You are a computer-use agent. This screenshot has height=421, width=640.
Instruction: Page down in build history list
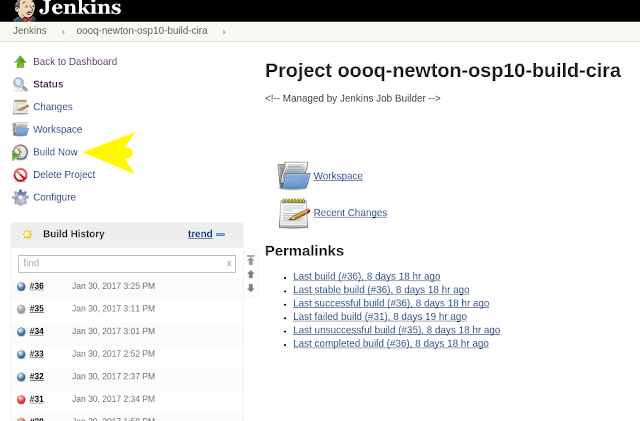click(x=251, y=288)
